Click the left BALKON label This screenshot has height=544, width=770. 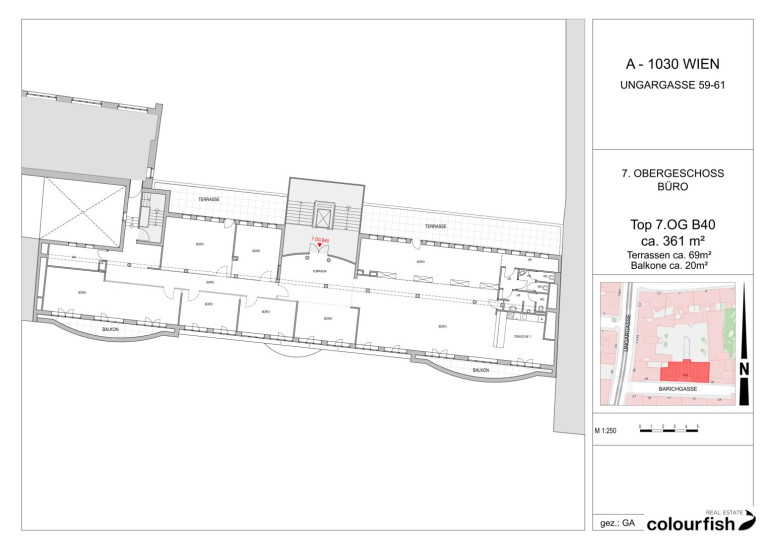(x=112, y=329)
